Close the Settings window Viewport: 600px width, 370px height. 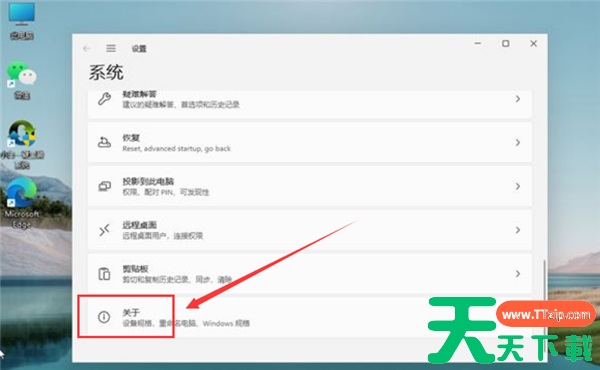click(x=533, y=44)
